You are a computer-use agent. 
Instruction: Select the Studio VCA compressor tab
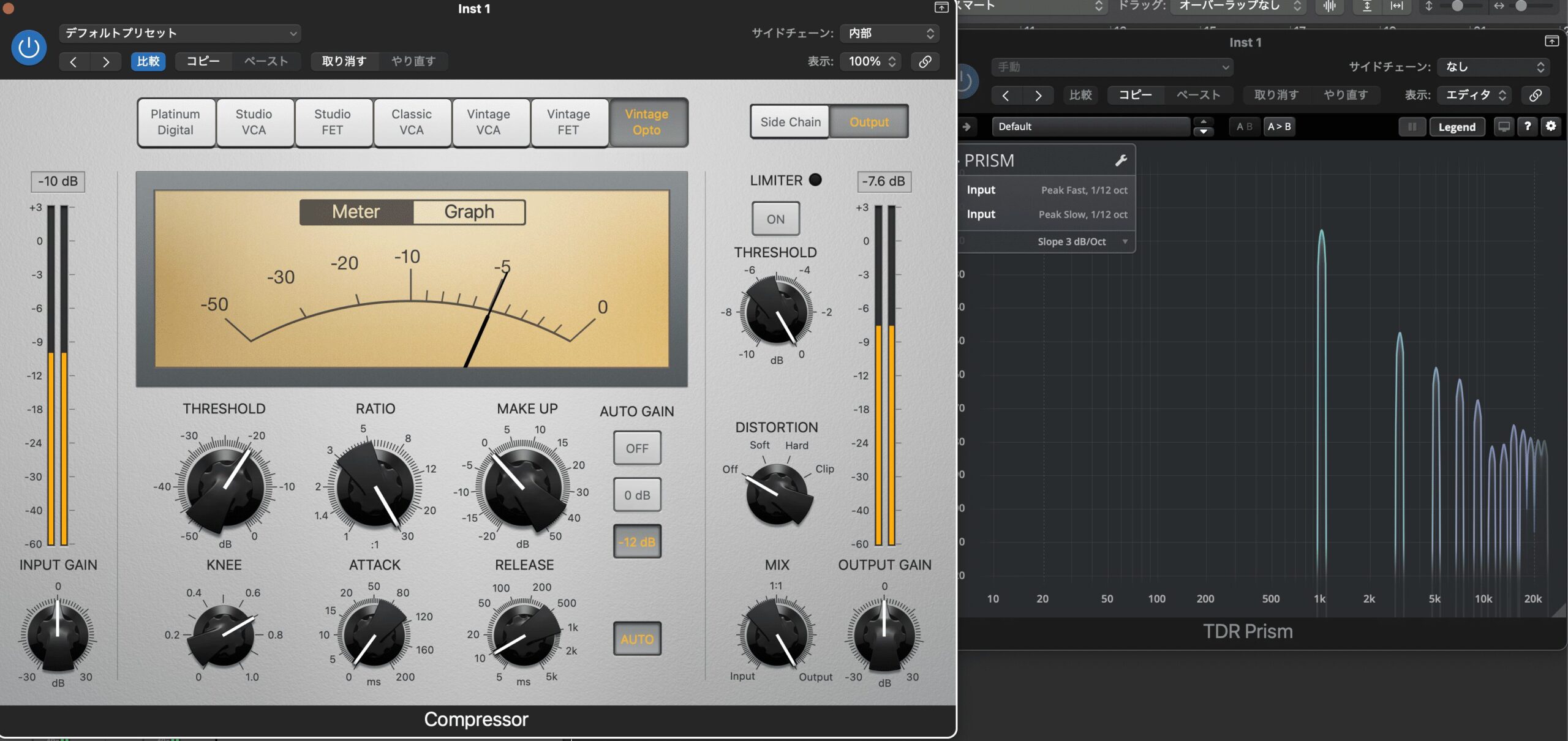click(254, 122)
